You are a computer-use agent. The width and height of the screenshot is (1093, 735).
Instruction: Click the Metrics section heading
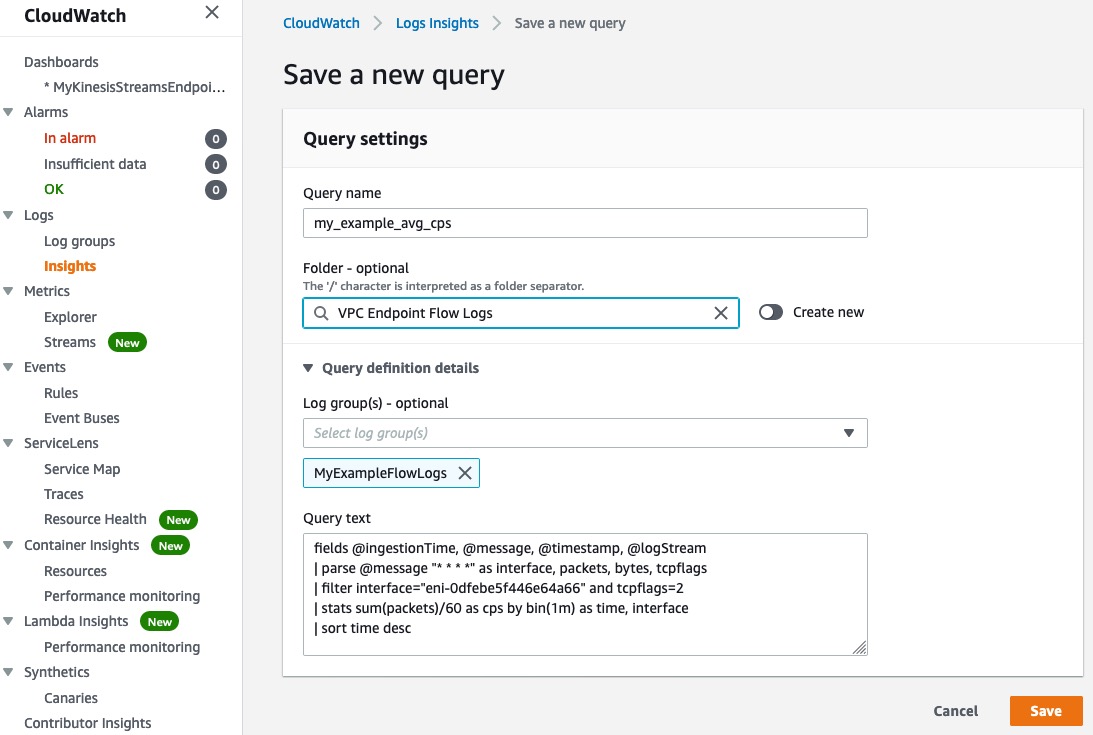click(x=47, y=291)
